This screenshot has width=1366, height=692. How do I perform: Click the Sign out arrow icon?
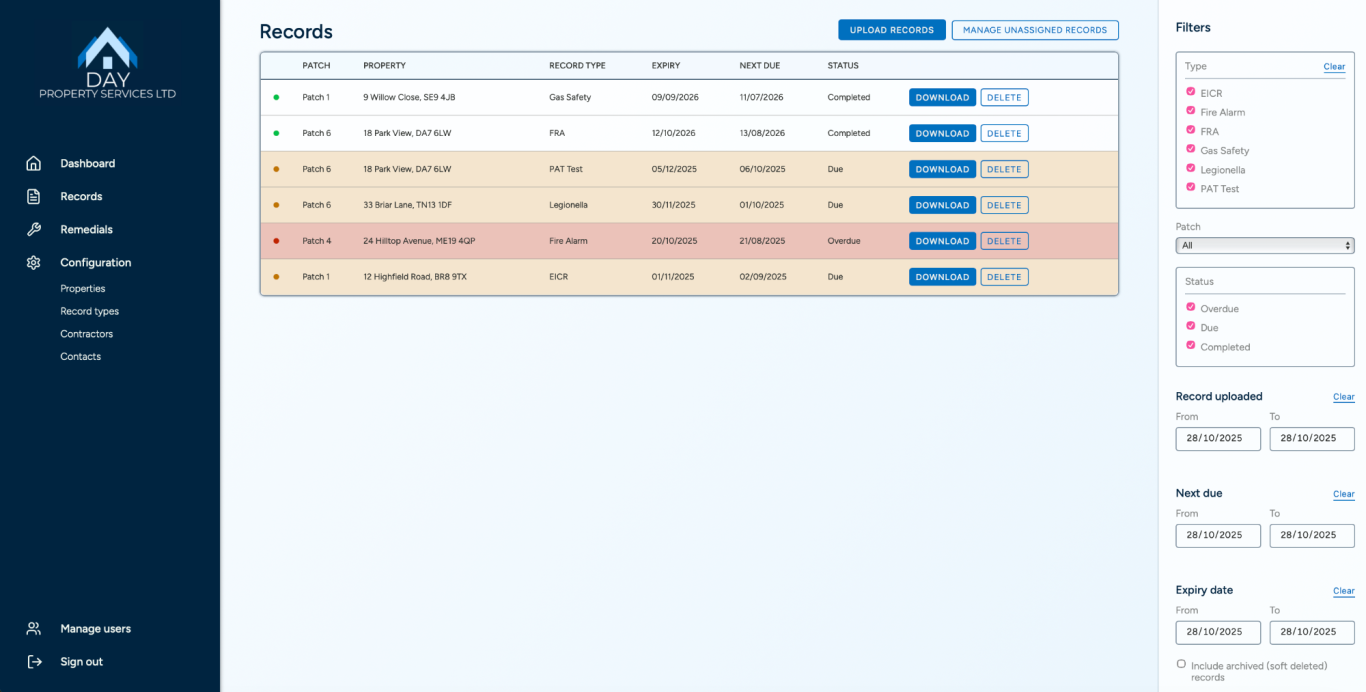click(33, 661)
